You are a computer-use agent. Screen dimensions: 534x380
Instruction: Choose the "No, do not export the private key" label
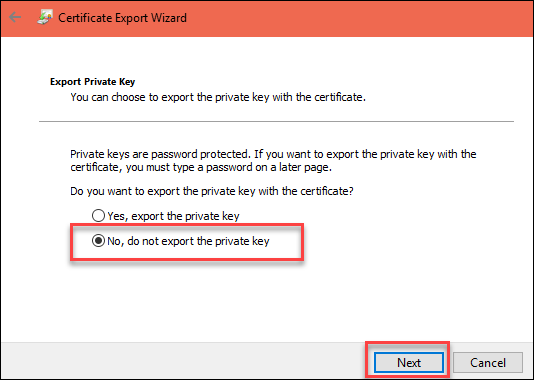pyautogui.click(x=188, y=241)
